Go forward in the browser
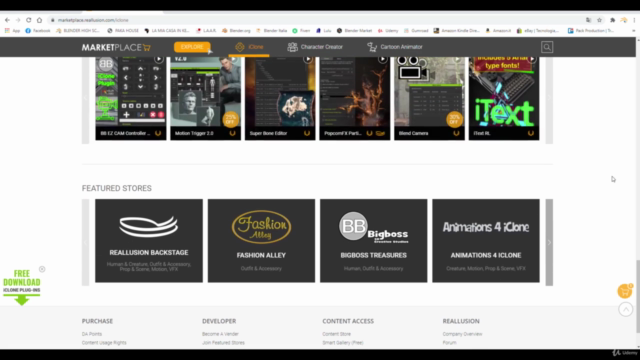This screenshot has width=640, height=360. (x=18, y=20)
